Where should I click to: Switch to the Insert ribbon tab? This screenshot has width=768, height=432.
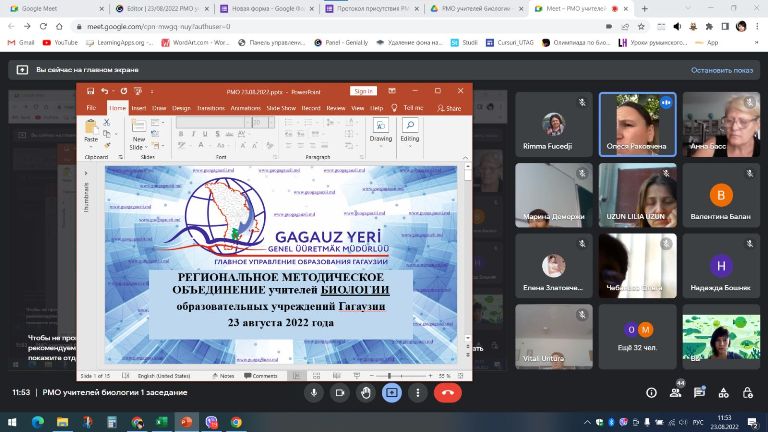(139, 108)
